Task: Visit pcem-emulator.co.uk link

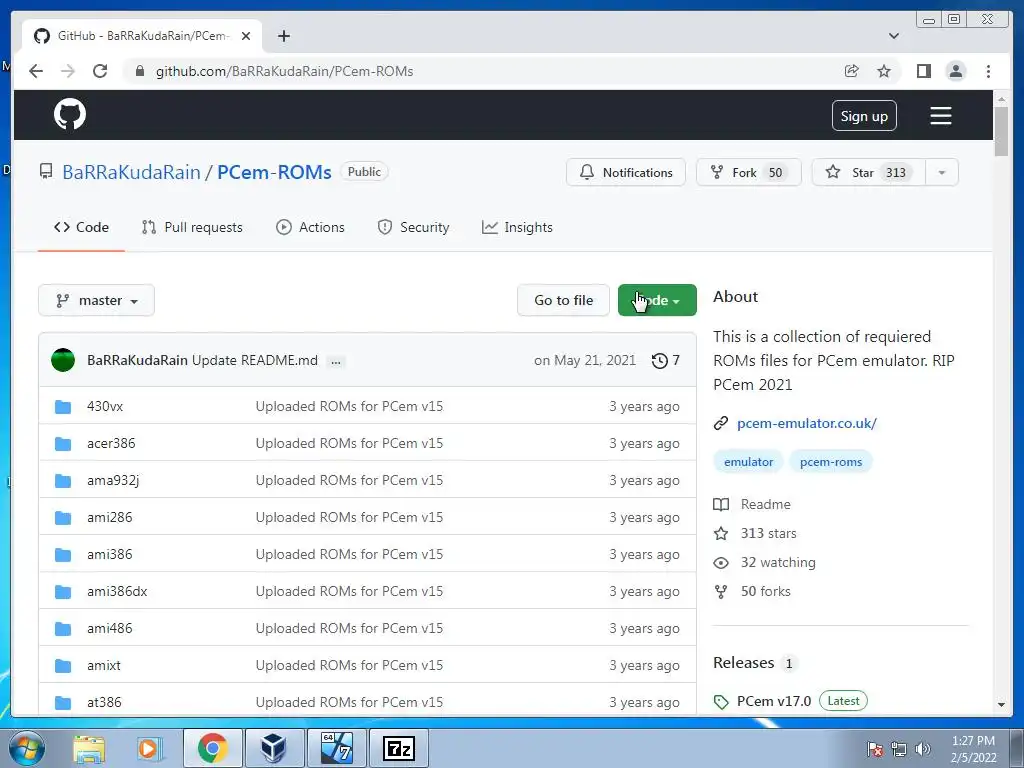Action: [x=807, y=423]
